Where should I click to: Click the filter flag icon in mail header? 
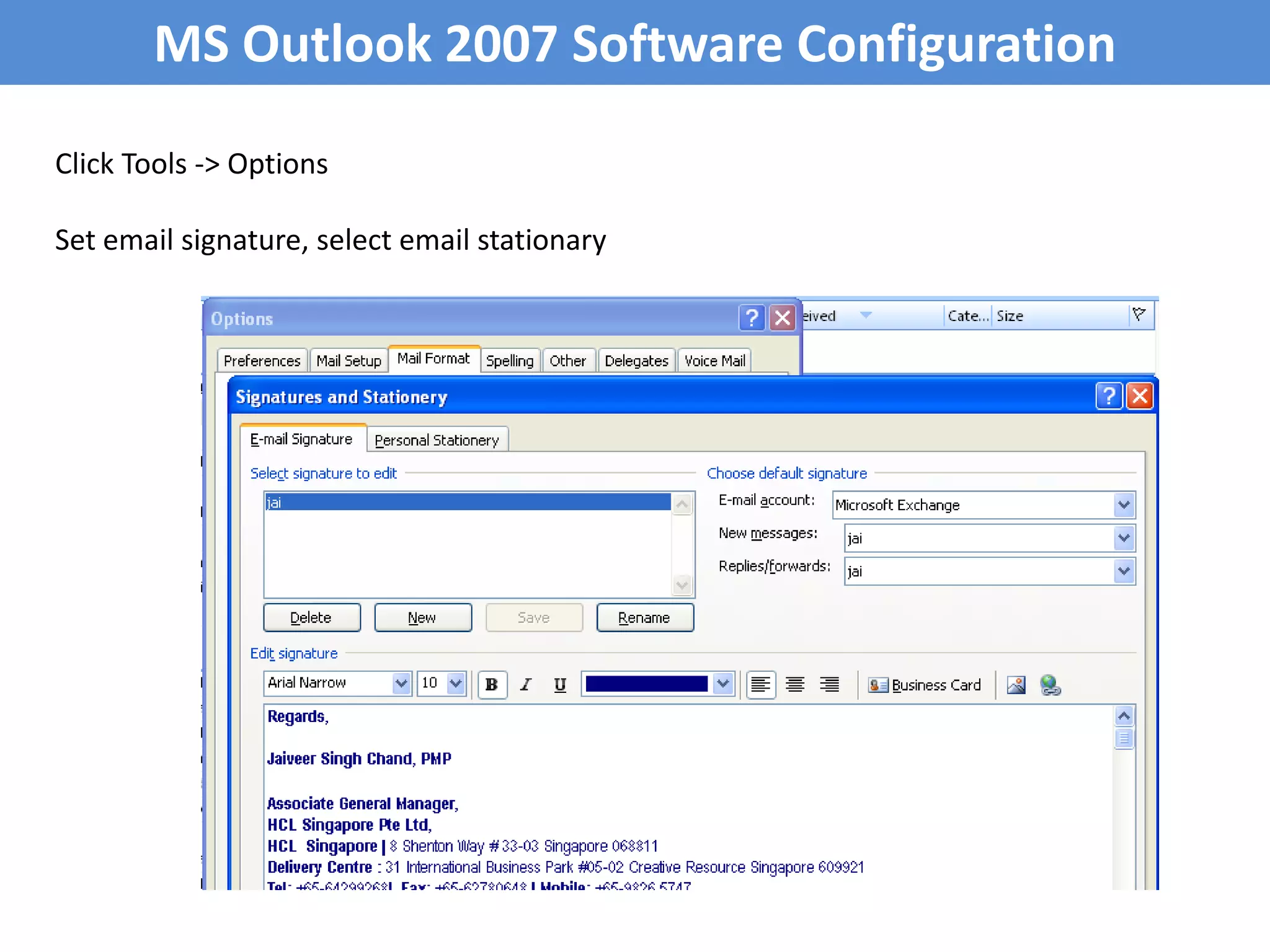[1139, 315]
